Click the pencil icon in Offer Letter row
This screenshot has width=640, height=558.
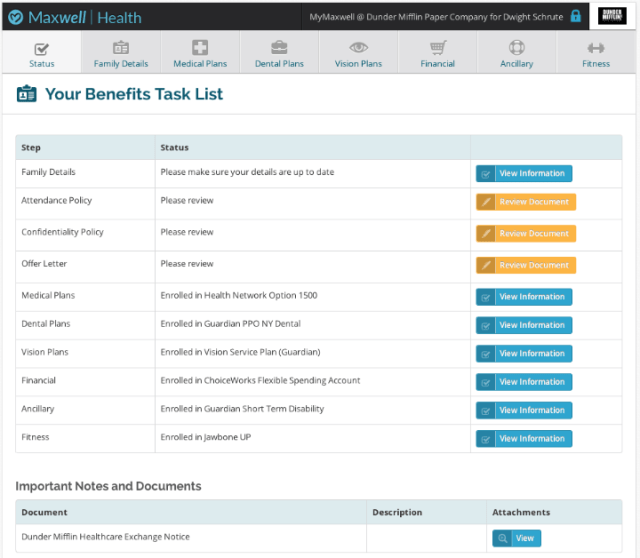[x=486, y=265]
